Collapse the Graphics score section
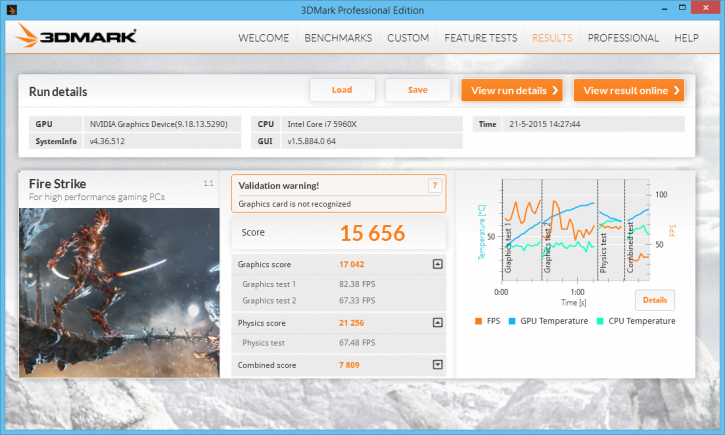This screenshot has width=725, height=435. (x=437, y=264)
